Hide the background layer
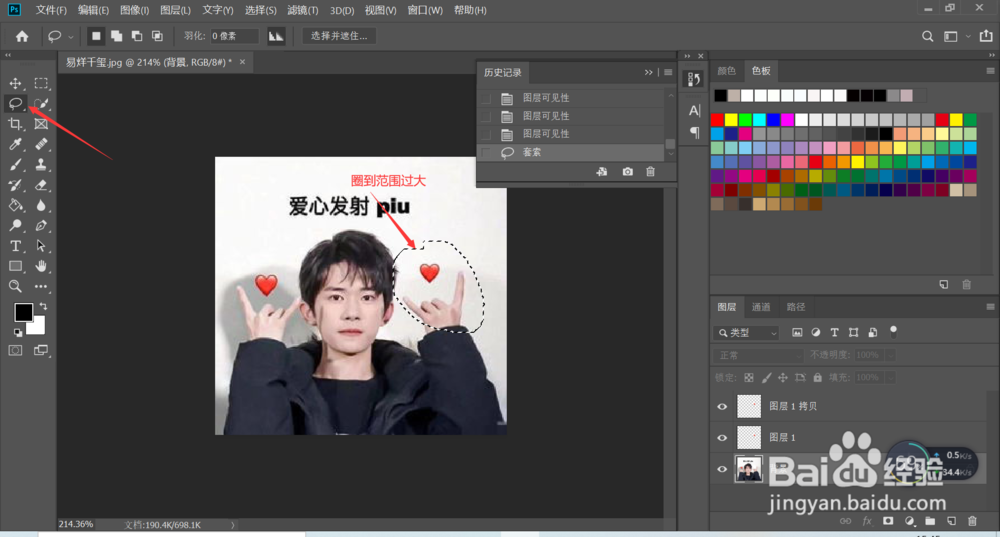 pyautogui.click(x=722, y=469)
